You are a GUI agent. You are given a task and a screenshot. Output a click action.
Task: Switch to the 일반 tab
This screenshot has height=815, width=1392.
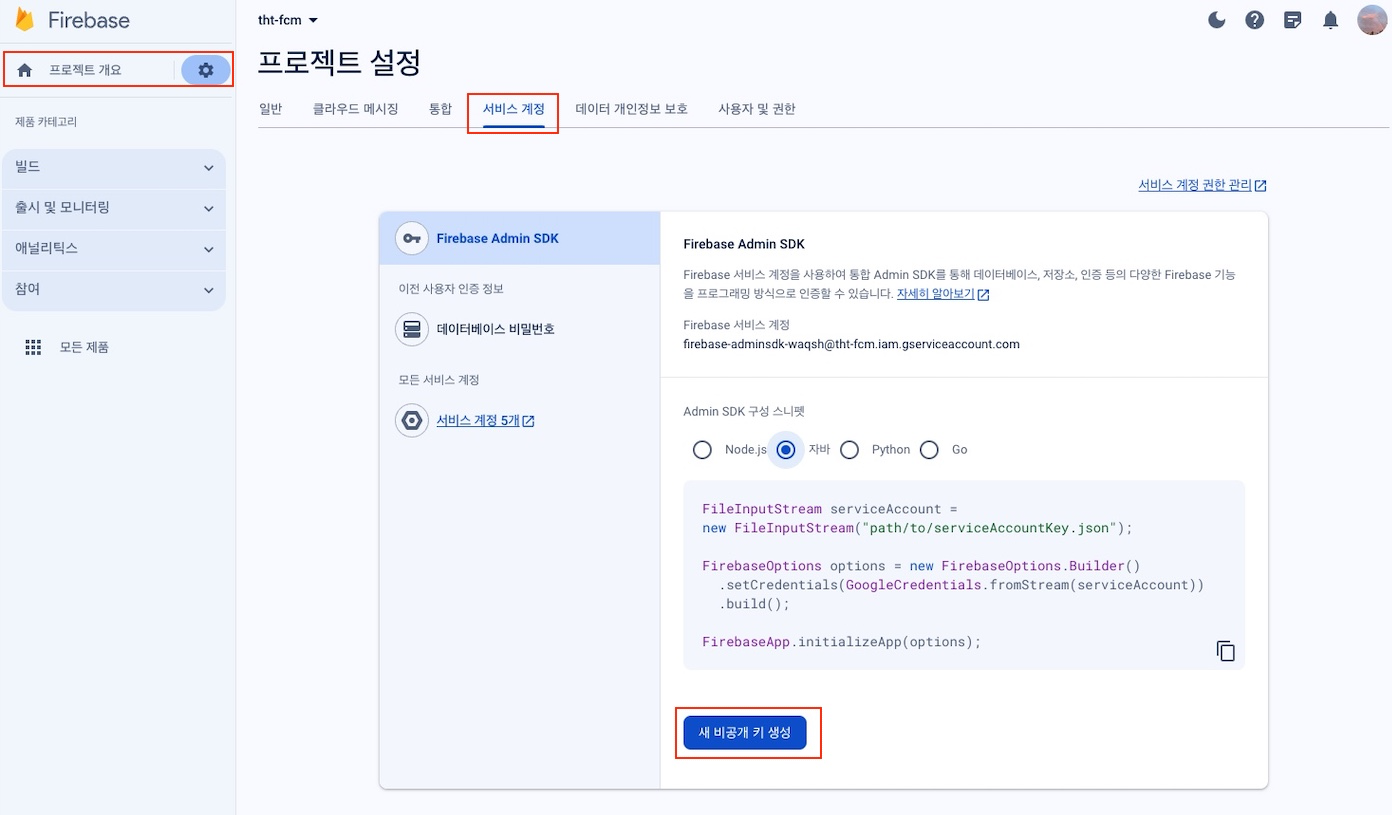pyautogui.click(x=271, y=109)
